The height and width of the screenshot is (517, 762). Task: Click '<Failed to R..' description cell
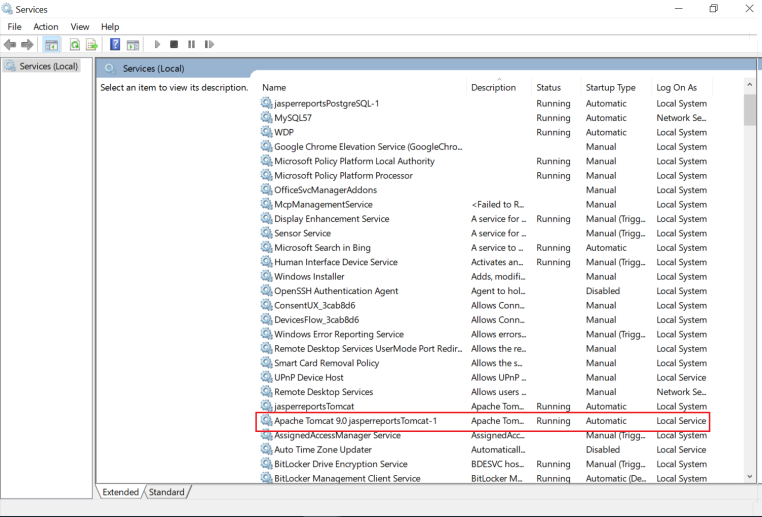498,204
